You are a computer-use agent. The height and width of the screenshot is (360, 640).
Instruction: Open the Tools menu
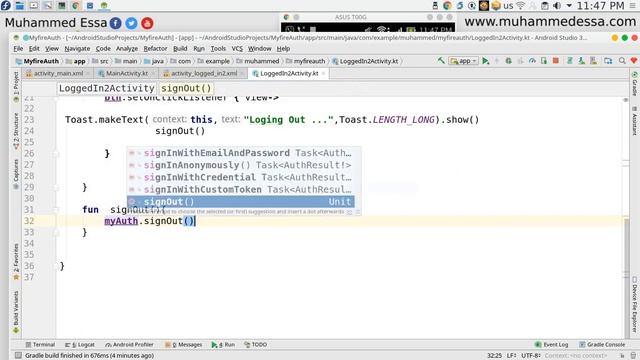coord(218,49)
